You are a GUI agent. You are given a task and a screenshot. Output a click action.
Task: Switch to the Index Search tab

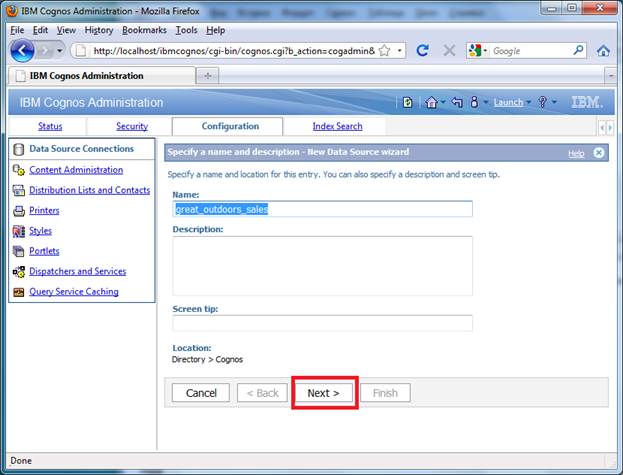(x=337, y=126)
